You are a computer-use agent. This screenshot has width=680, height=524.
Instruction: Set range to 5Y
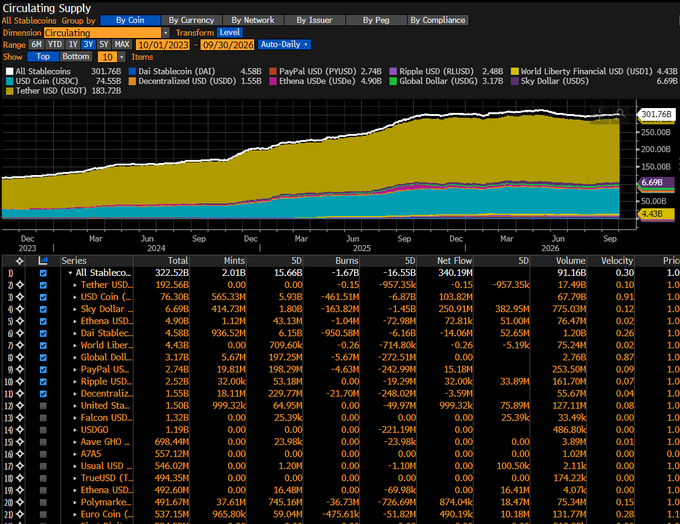click(104, 44)
